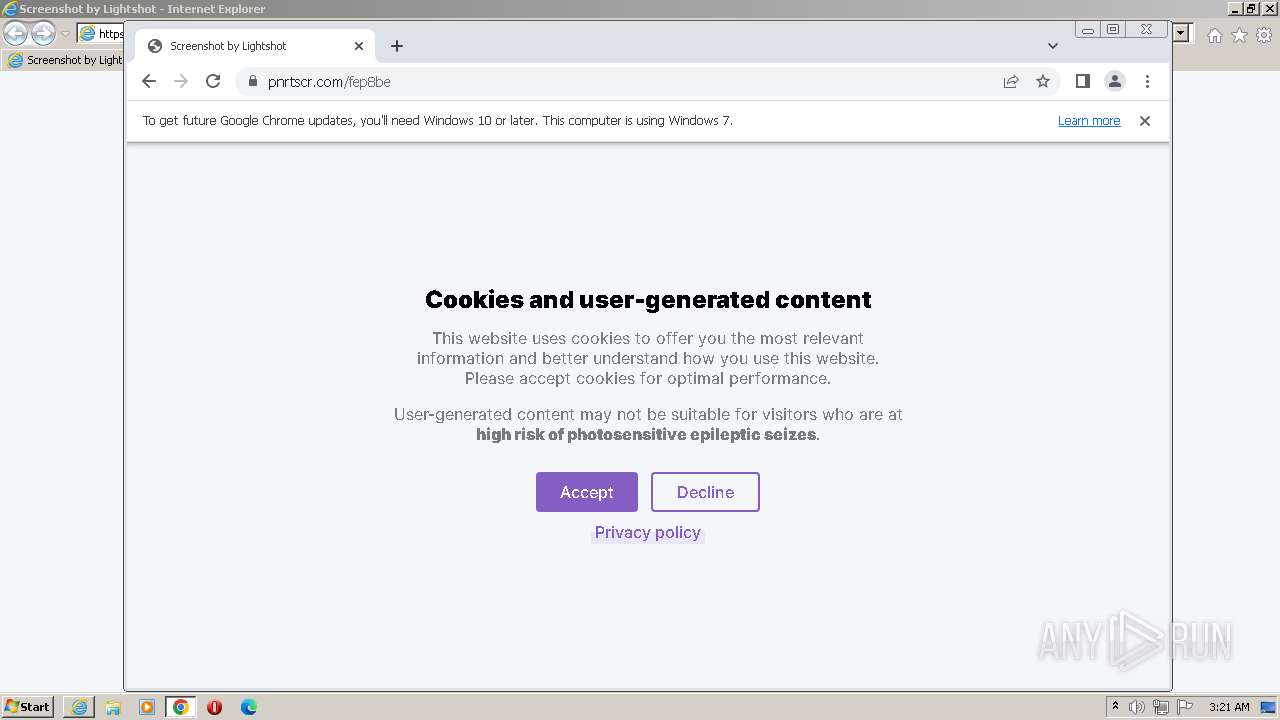Screen dimensions: 1280x720
Task: Launch Internet Explorer from the taskbar
Action: [79, 707]
